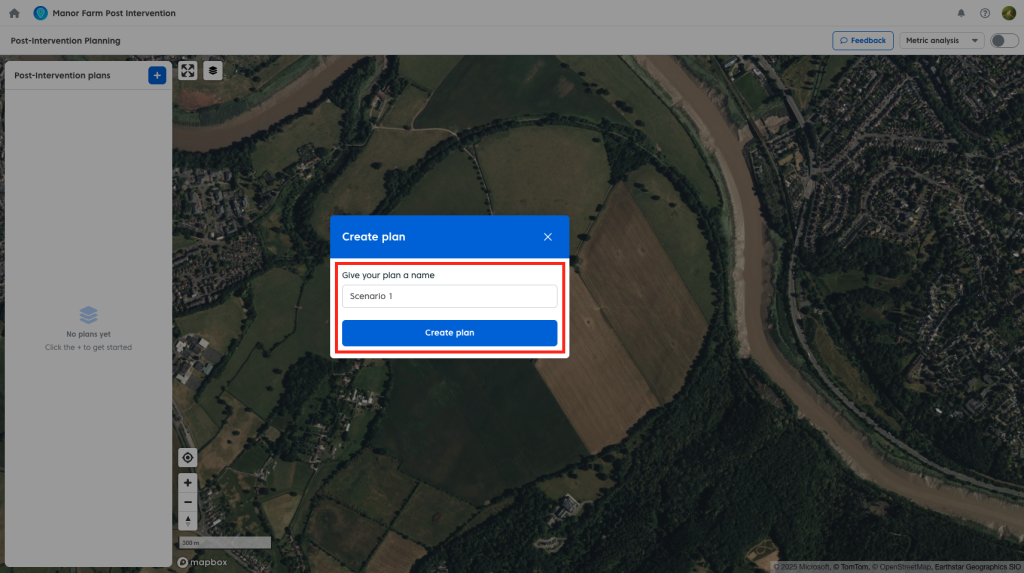Reset map bearing with compass arrow
The height and width of the screenshot is (573, 1024).
(188, 521)
